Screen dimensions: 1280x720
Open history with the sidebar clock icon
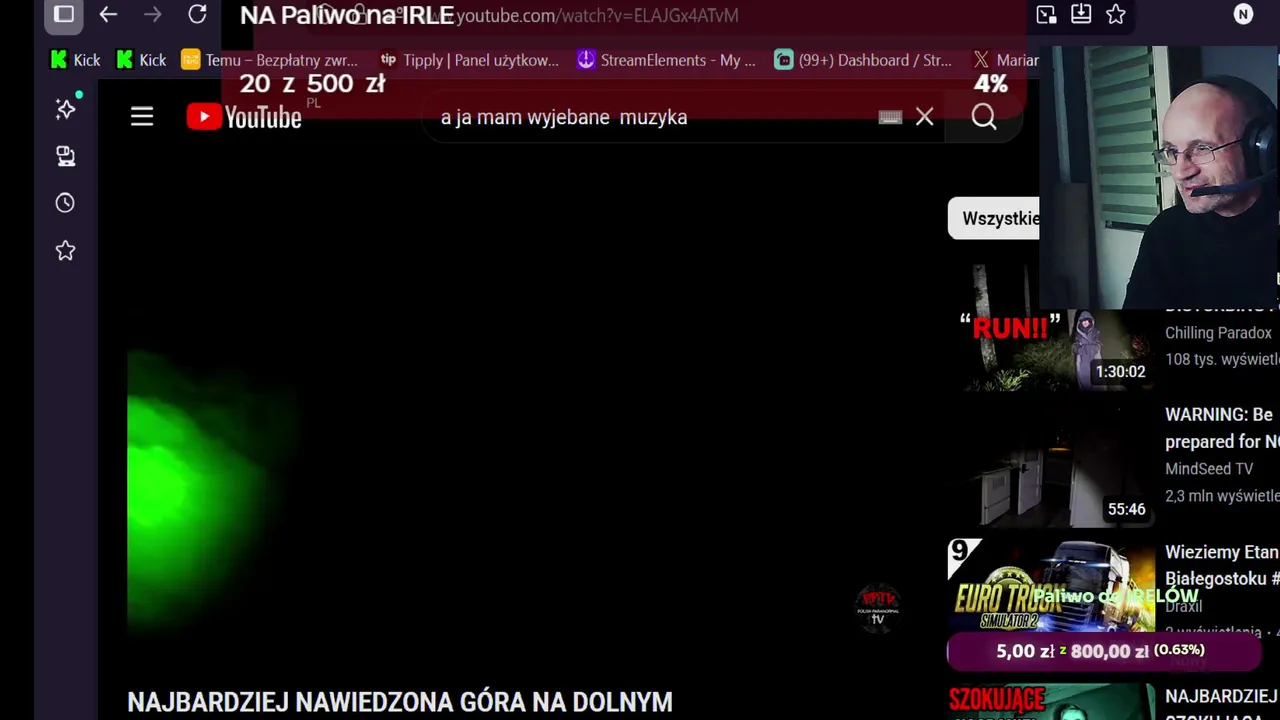tap(65, 203)
